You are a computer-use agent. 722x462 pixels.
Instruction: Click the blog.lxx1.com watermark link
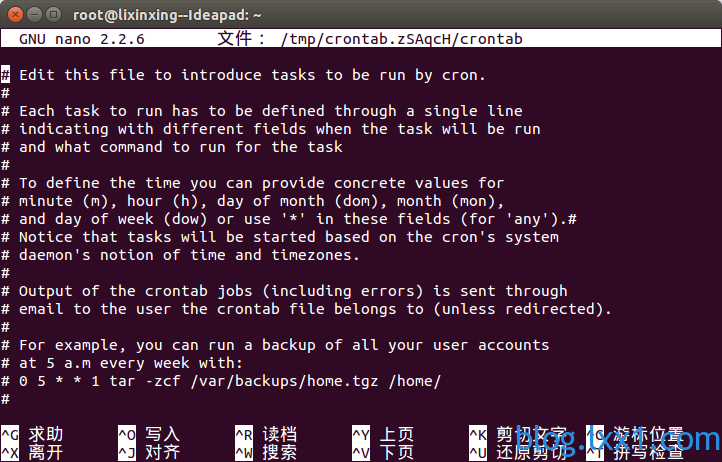pos(618,438)
